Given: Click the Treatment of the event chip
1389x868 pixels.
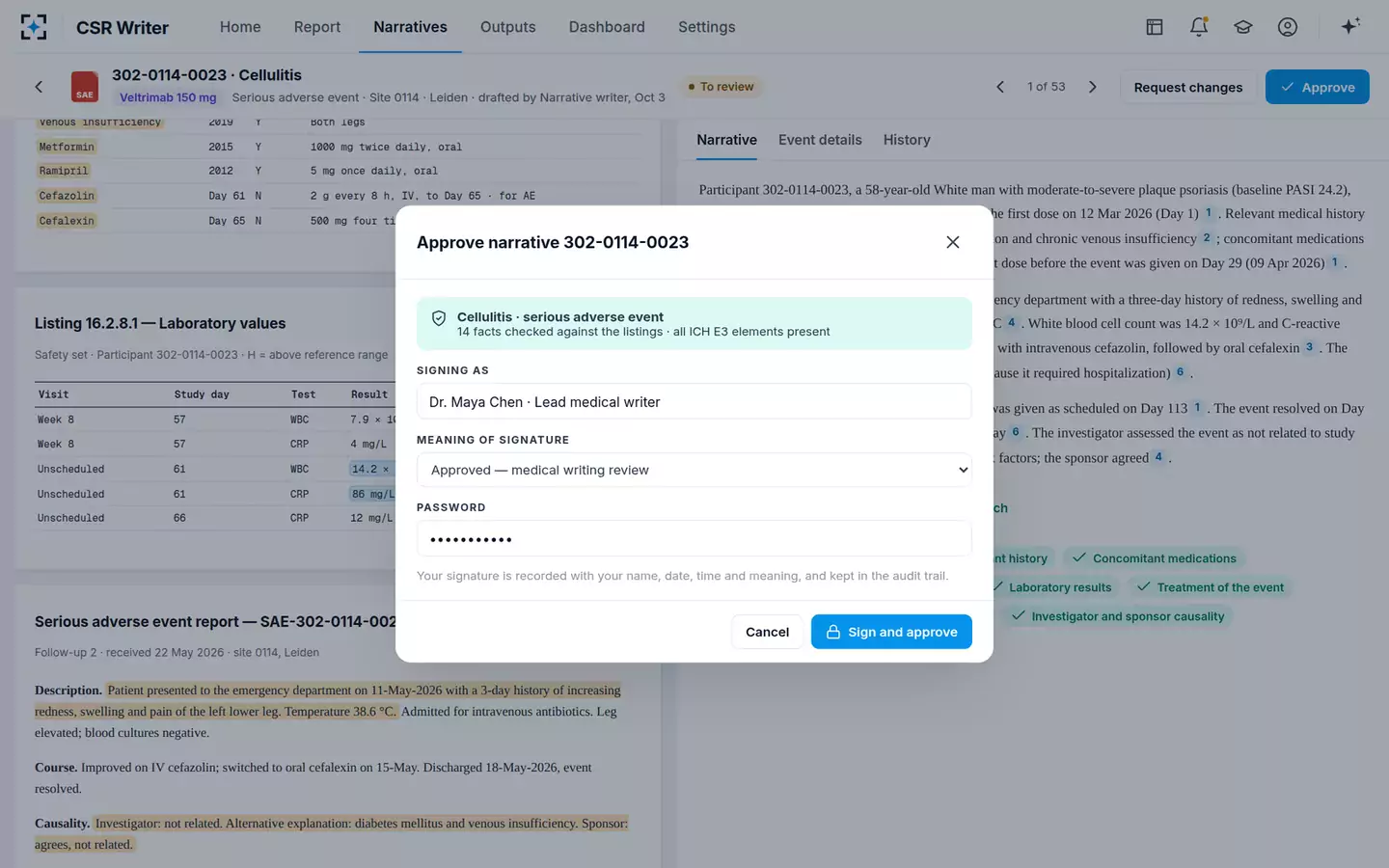Looking at the screenshot, I should 1211,587.
